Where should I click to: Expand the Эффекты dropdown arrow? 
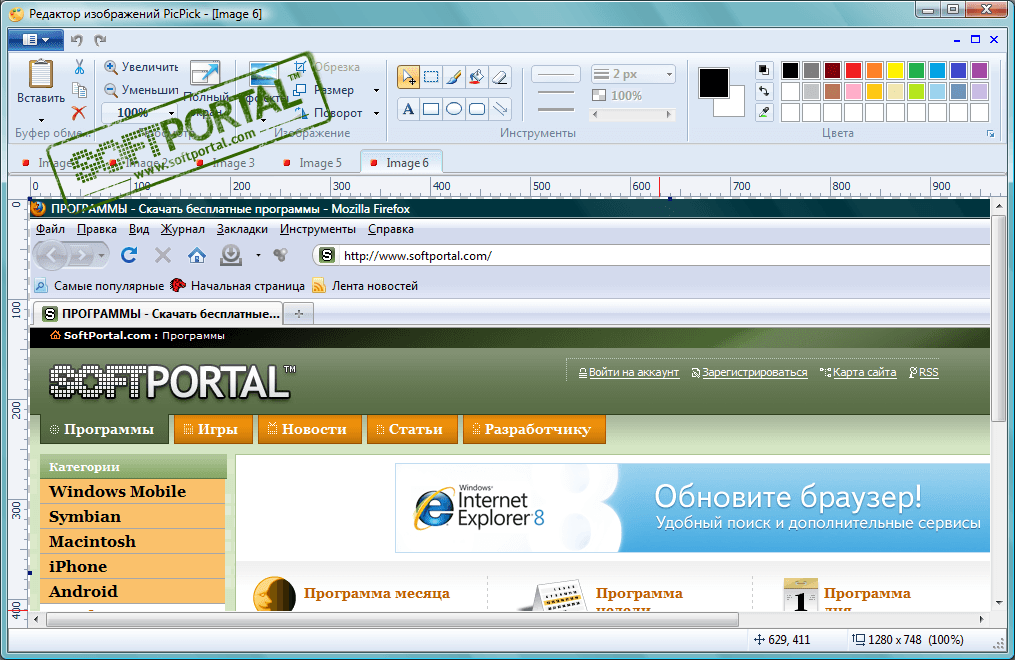[263, 120]
